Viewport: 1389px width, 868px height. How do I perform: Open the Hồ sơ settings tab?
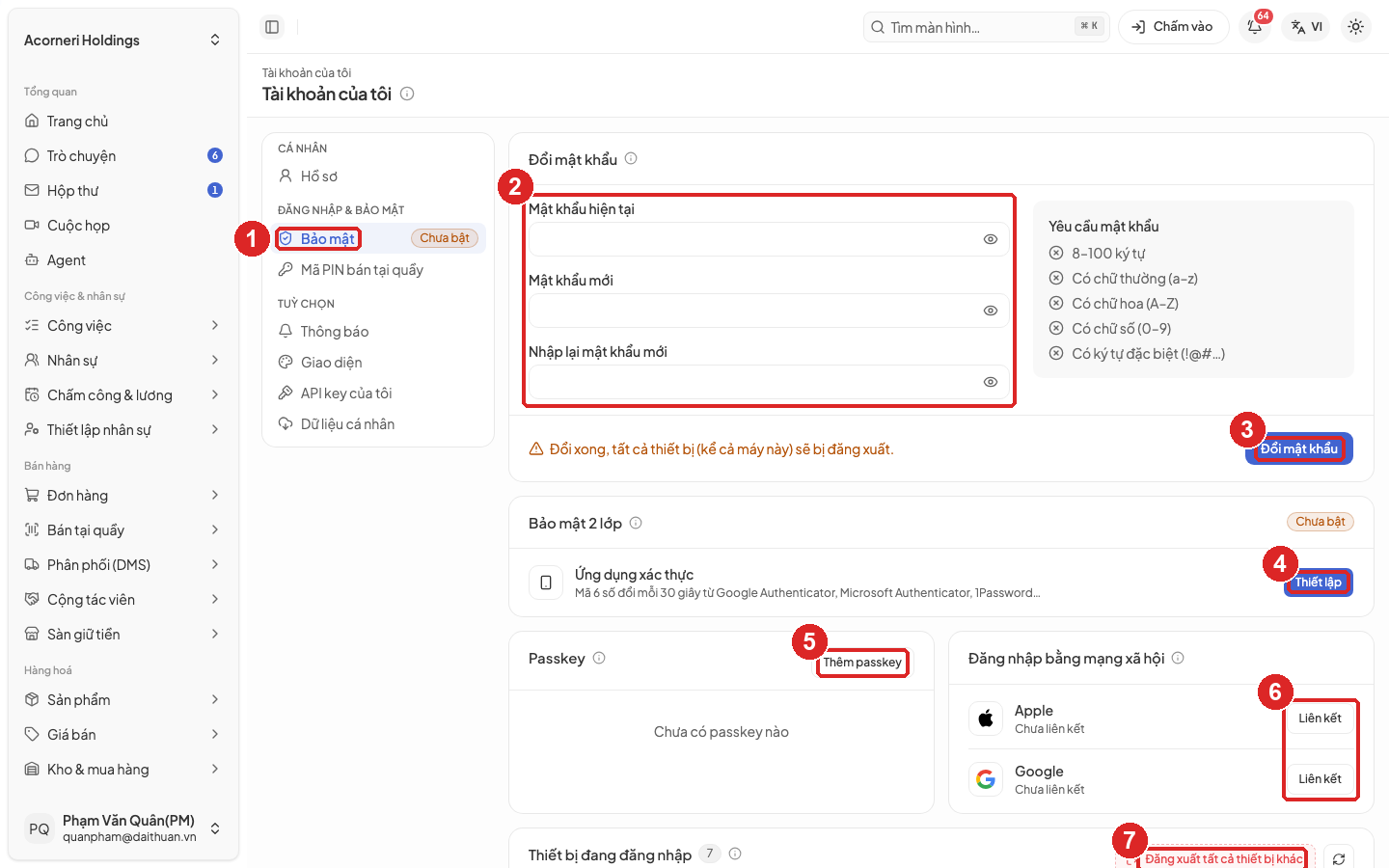point(378,176)
